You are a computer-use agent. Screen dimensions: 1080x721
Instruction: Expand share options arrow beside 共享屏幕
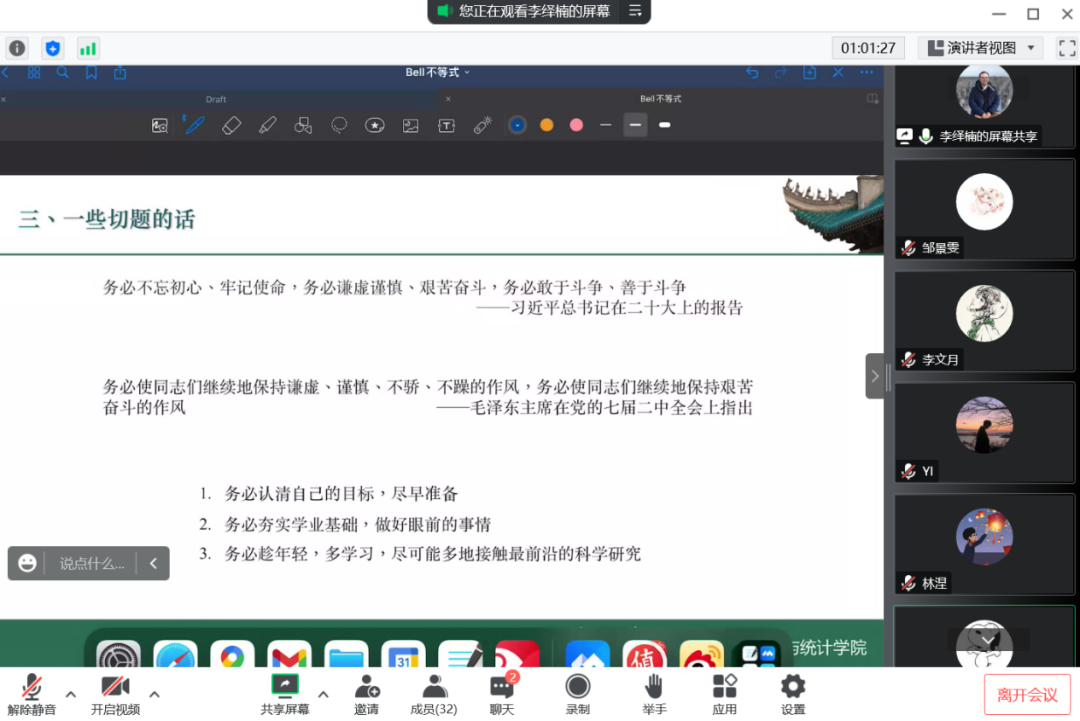pos(323,694)
